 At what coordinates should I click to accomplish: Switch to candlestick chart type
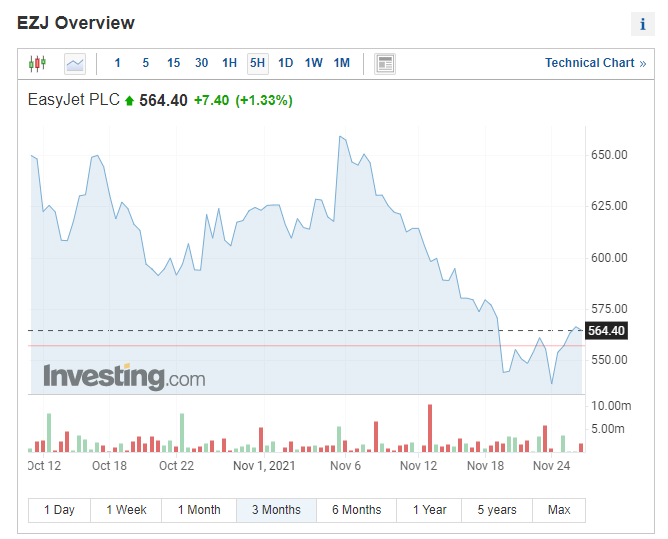click(37, 63)
